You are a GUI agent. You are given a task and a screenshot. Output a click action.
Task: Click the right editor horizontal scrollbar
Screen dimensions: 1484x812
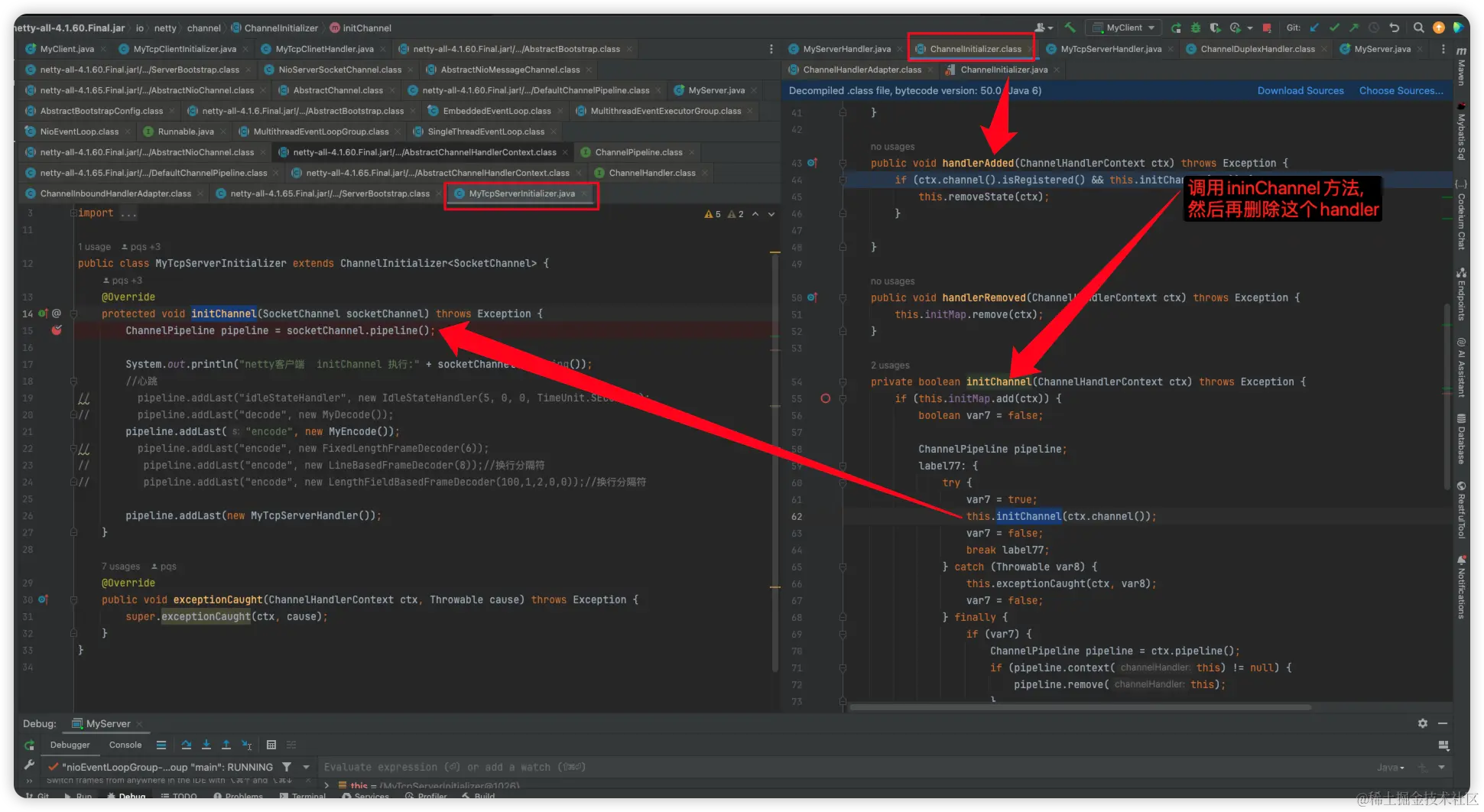click(1080, 707)
